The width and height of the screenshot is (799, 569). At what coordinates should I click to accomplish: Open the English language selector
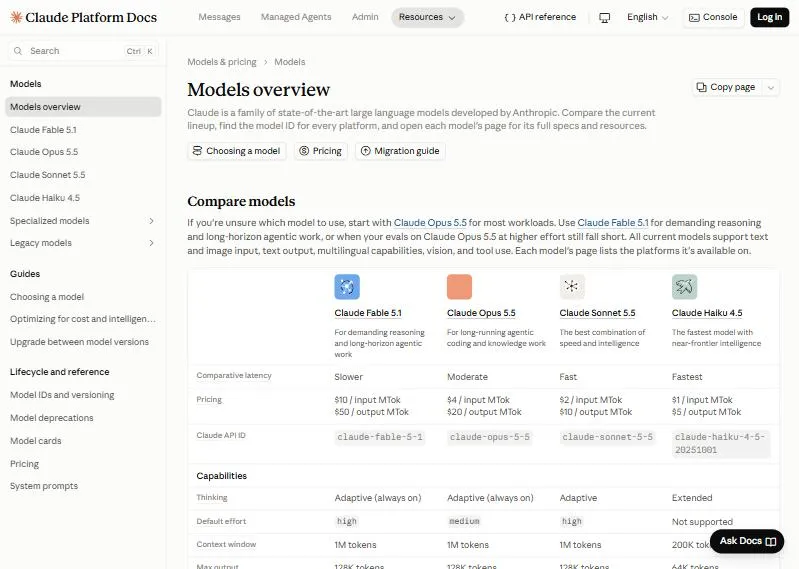point(647,17)
